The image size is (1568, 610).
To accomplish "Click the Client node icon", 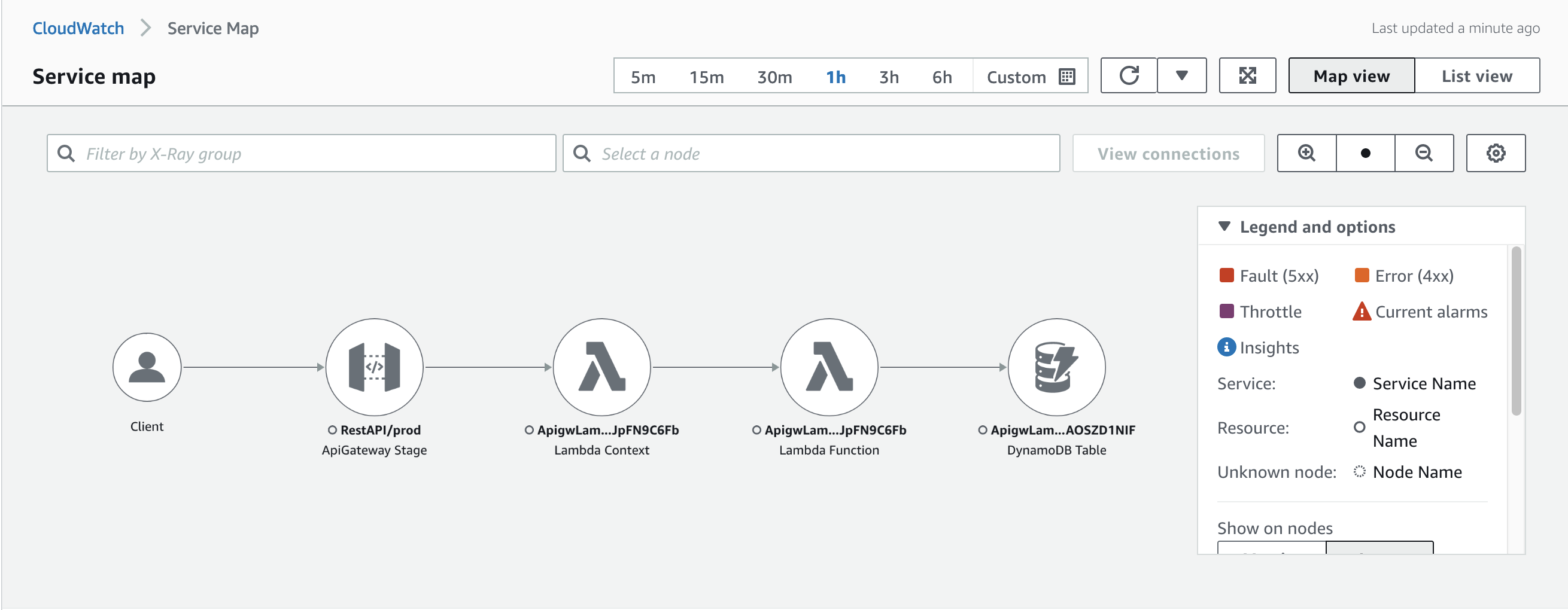I will (147, 367).
